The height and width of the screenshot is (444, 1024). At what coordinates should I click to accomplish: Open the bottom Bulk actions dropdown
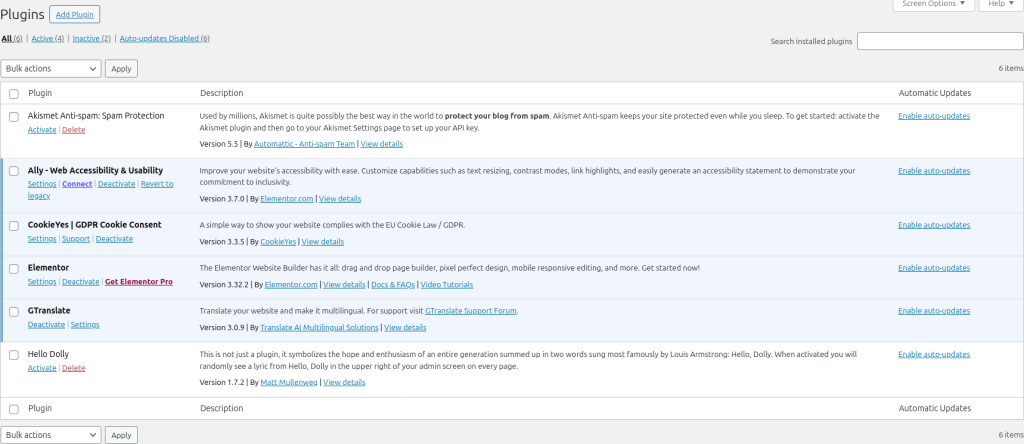coord(51,435)
